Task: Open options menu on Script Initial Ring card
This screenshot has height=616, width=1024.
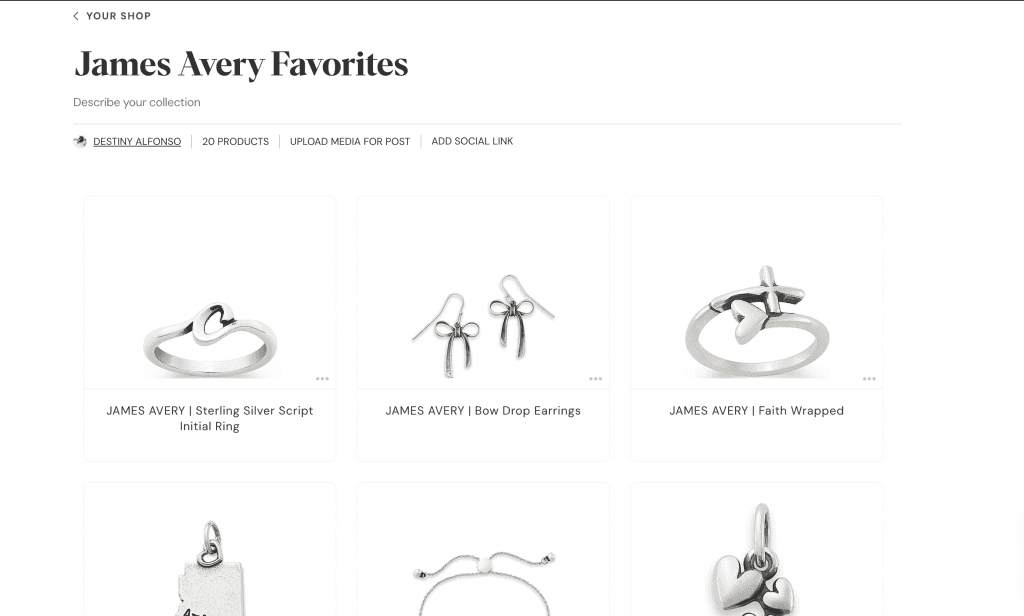Action: [322, 379]
